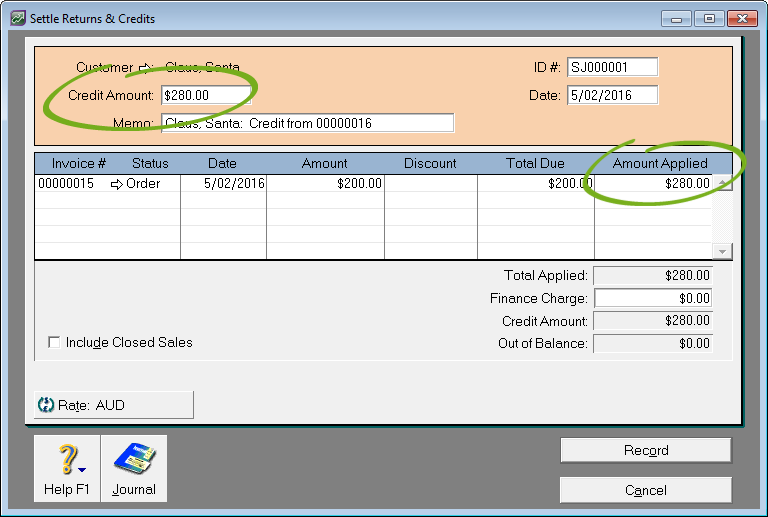Click the Help F1 question mark icon
The height and width of the screenshot is (517, 768).
tap(66, 460)
